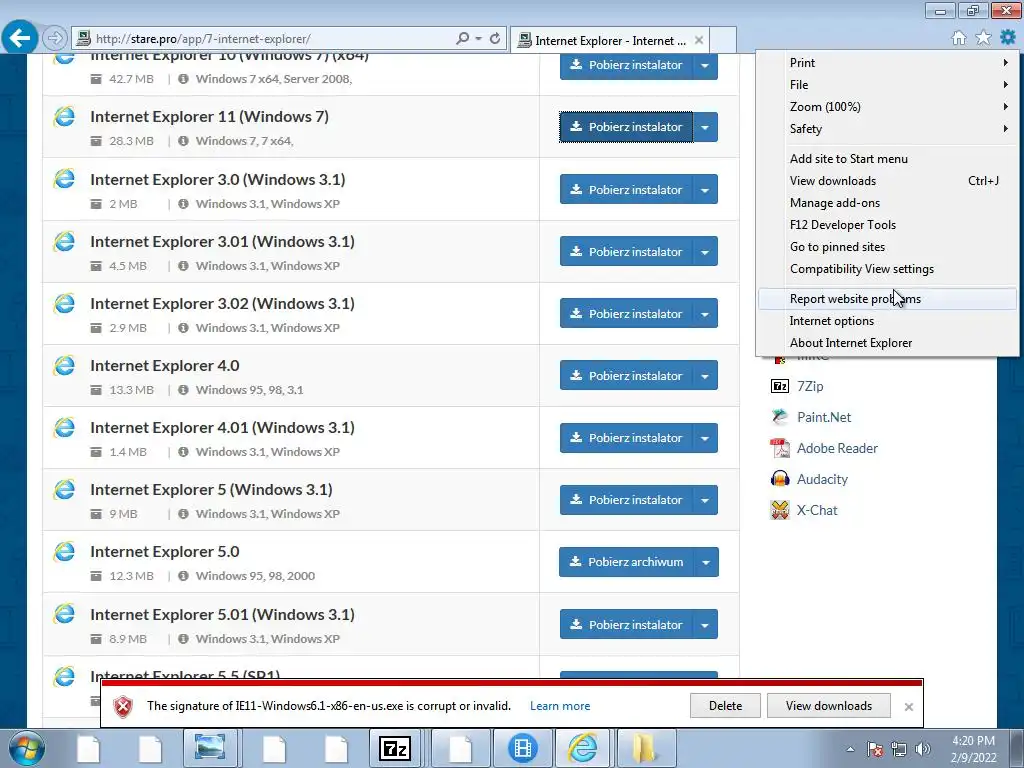
Task: Expand dropdown for Internet Explorer 3.0 download
Action: point(705,189)
